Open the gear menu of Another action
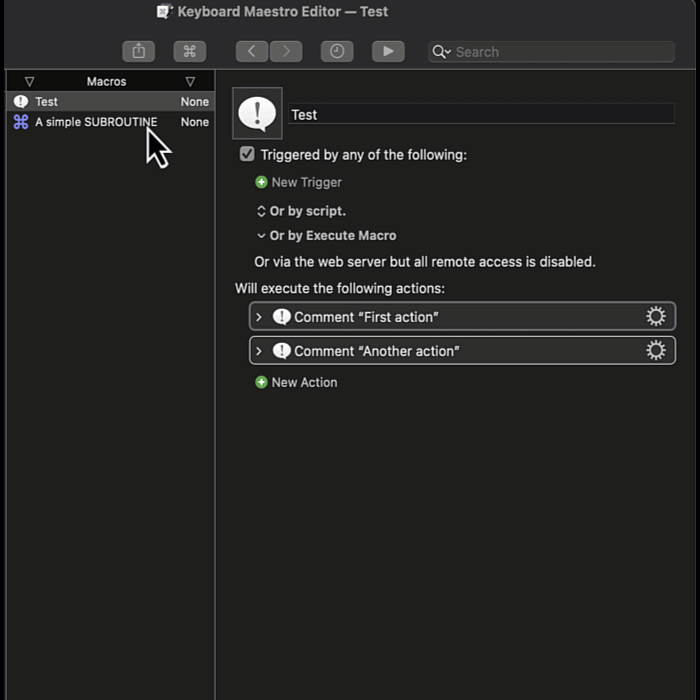Viewport: 700px width, 700px height. pos(656,350)
